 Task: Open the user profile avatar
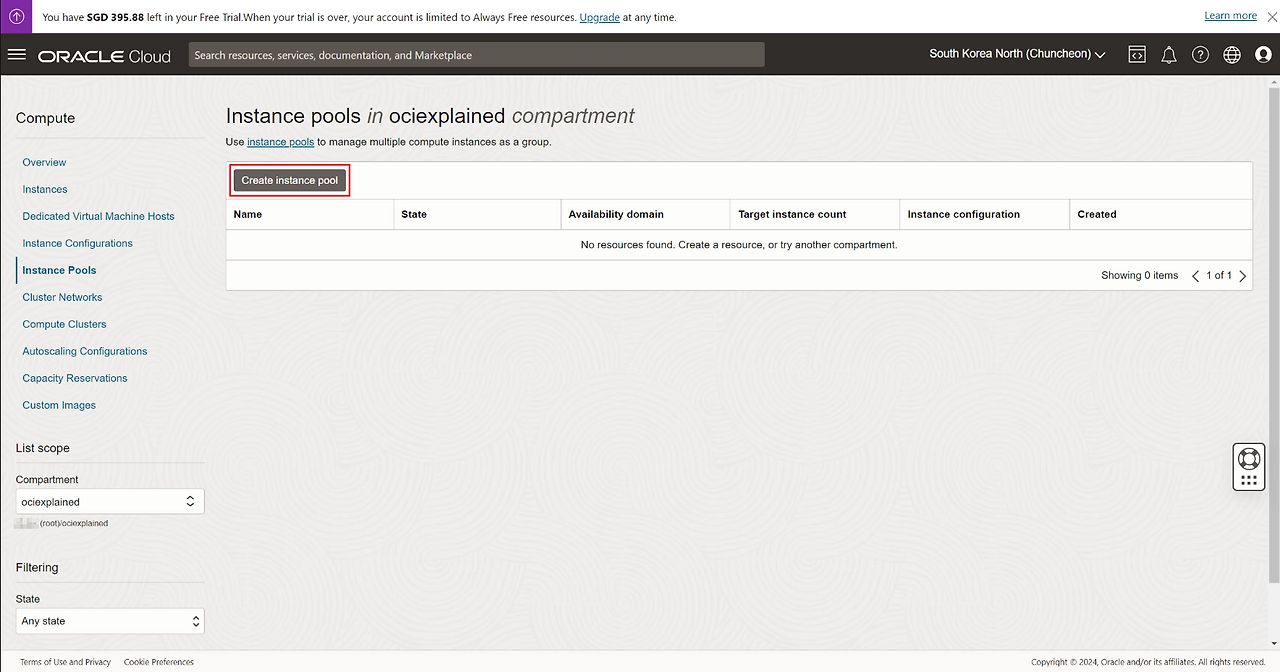pos(1263,55)
